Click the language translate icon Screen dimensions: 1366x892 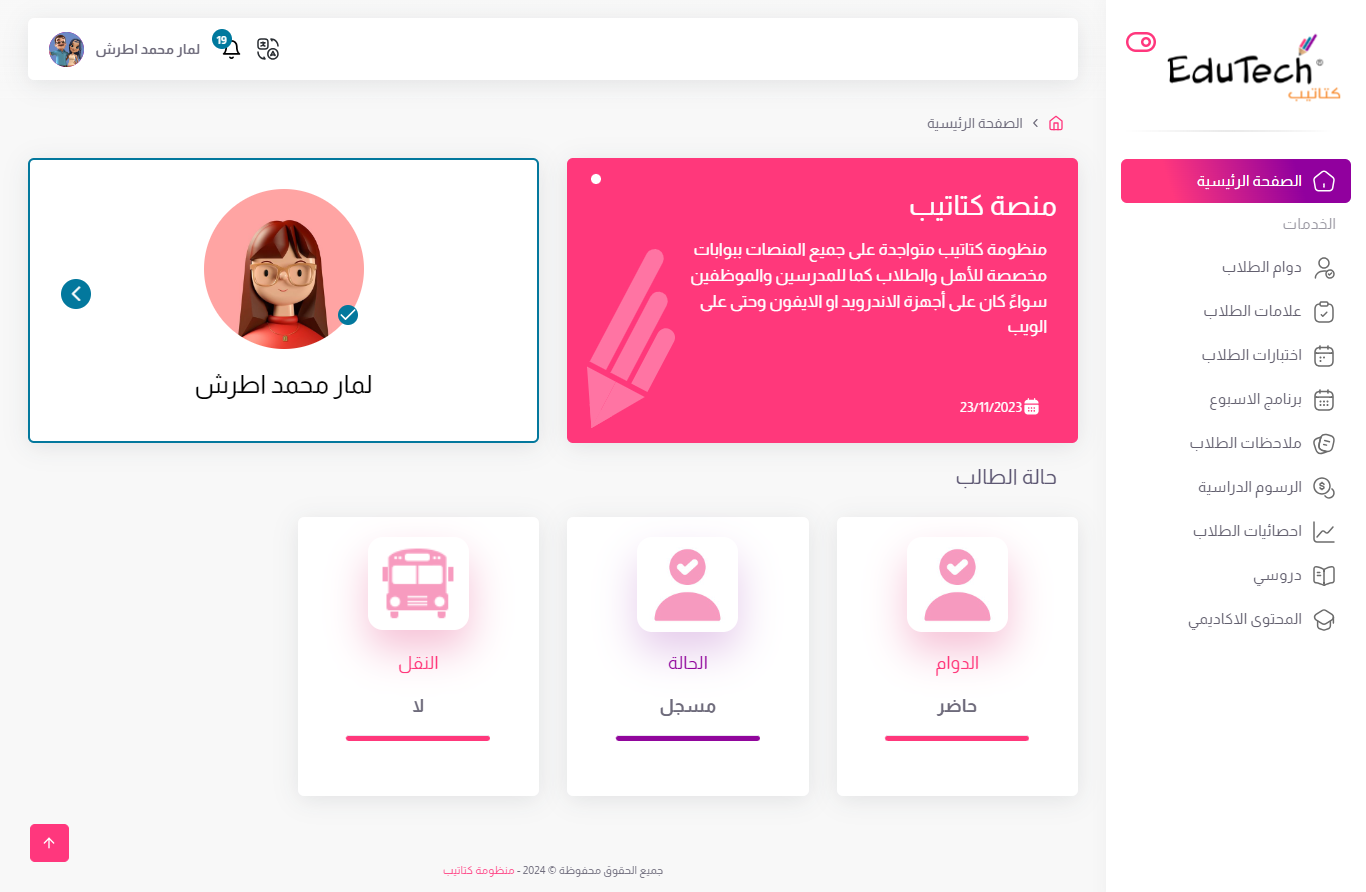pyautogui.click(x=268, y=49)
